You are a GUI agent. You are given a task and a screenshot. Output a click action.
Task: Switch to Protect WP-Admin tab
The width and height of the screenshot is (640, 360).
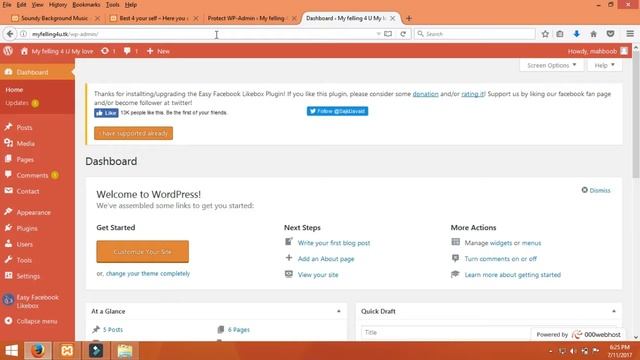(x=246, y=18)
